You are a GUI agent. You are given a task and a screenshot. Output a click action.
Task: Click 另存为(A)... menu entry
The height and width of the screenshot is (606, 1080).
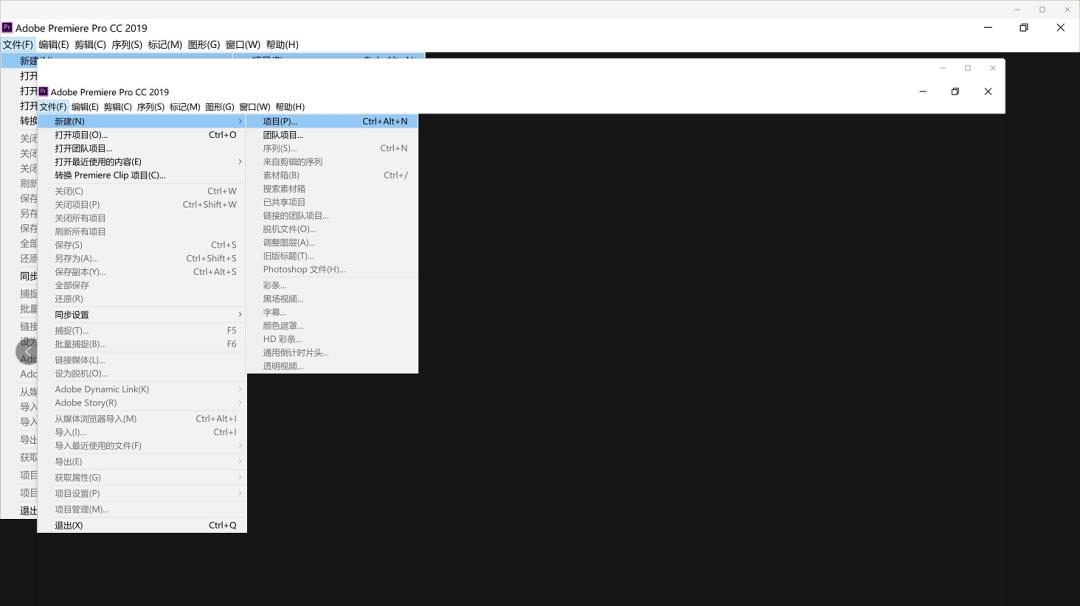click(142, 258)
